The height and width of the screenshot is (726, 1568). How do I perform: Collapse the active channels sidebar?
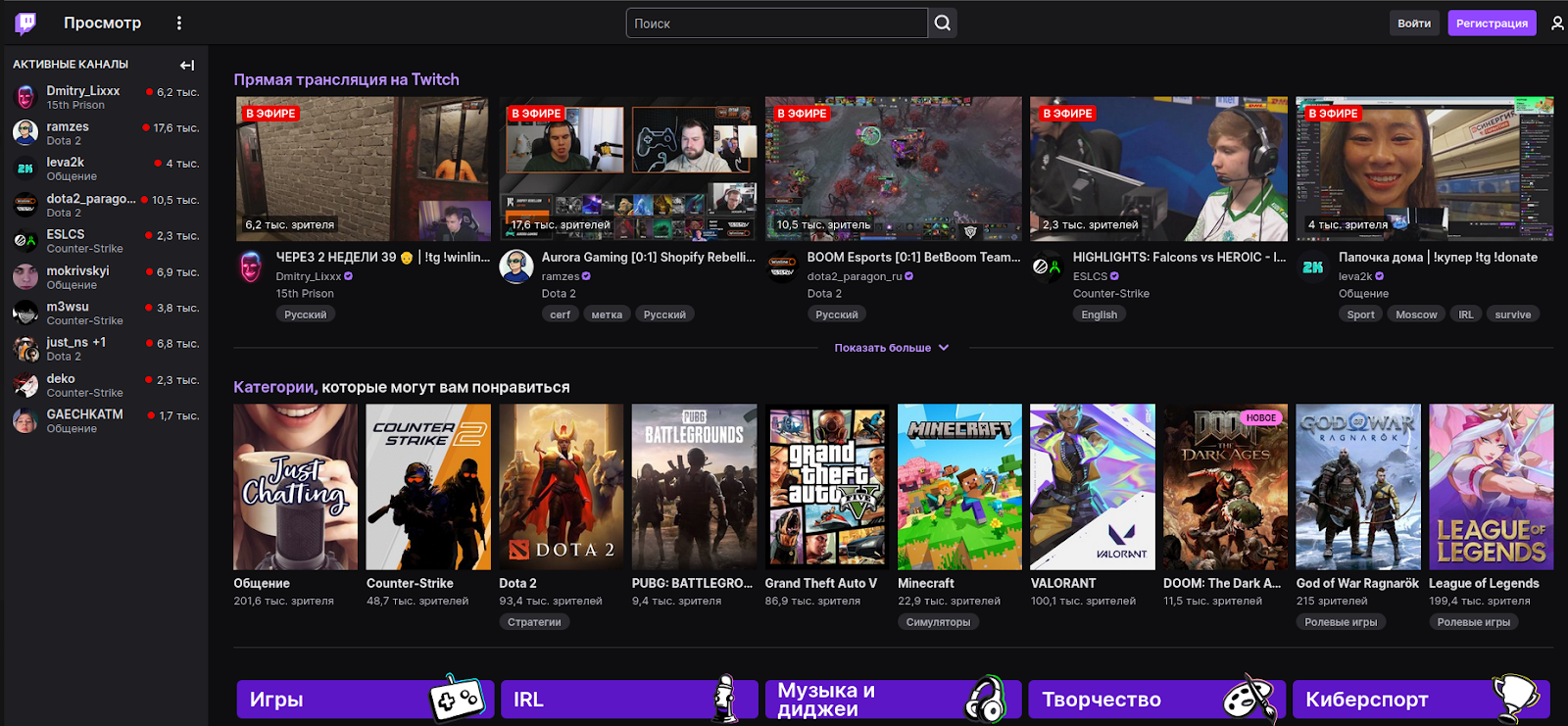click(187, 65)
